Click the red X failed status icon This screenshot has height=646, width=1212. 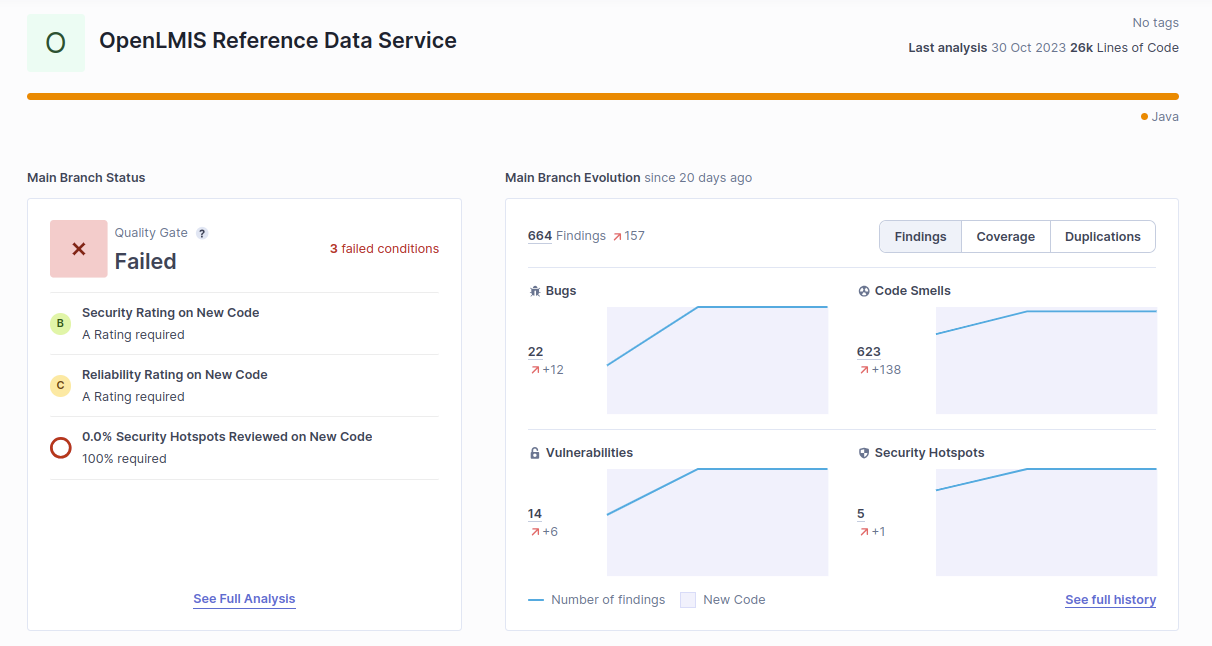point(79,249)
